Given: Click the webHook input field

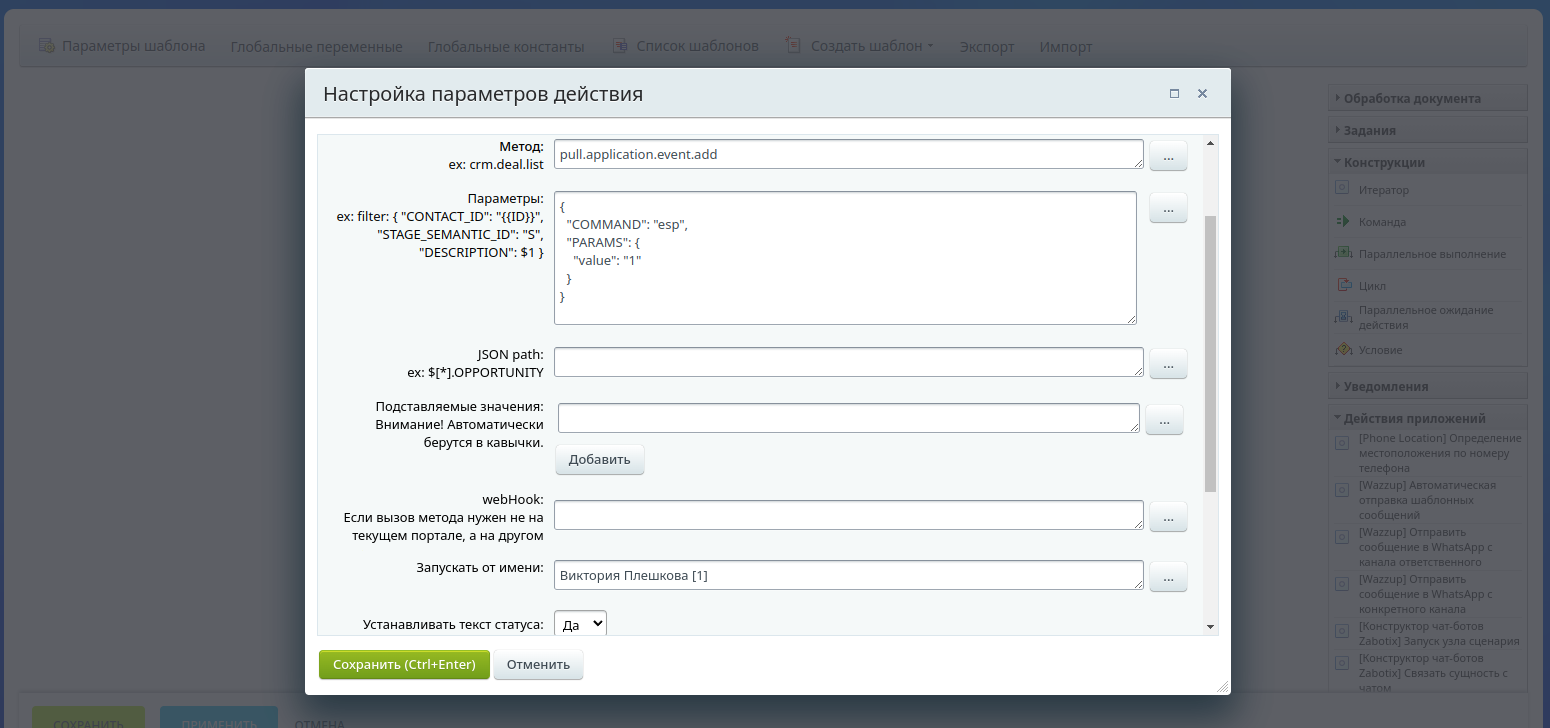Looking at the screenshot, I should coord(849,515).
